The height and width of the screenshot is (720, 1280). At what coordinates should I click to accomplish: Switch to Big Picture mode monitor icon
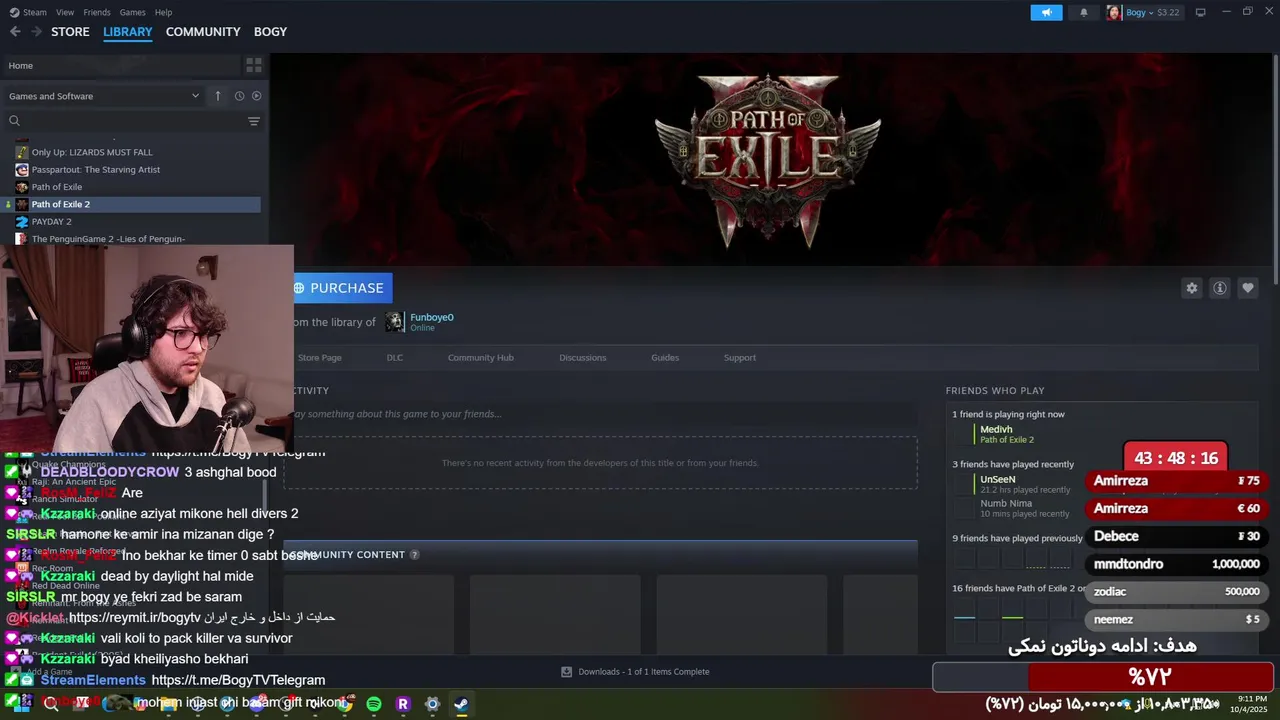[x=1200, y=12]
